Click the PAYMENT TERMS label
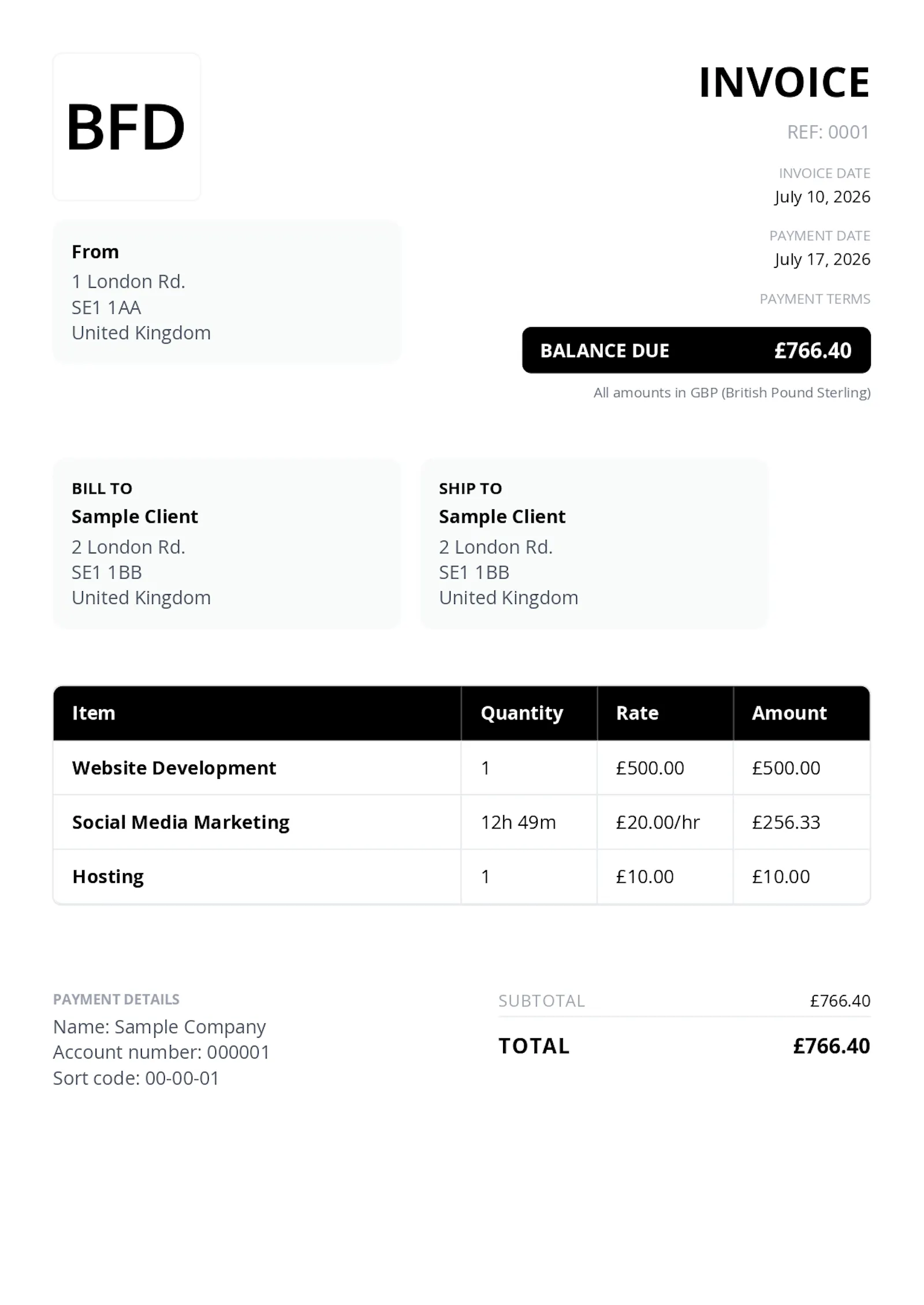 coord(815,299)
